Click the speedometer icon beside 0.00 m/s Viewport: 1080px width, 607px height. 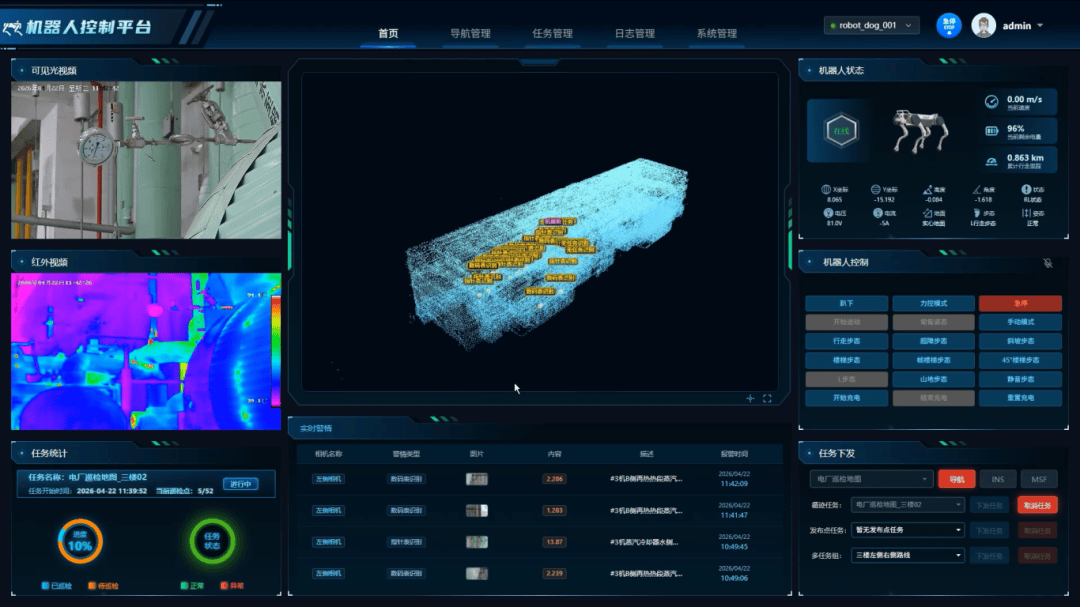point(991,102)
